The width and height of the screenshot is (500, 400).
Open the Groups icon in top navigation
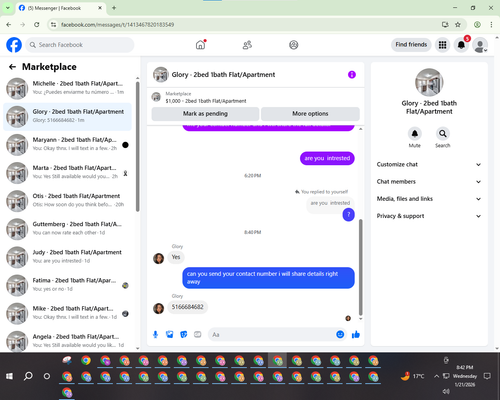(294, 45)
